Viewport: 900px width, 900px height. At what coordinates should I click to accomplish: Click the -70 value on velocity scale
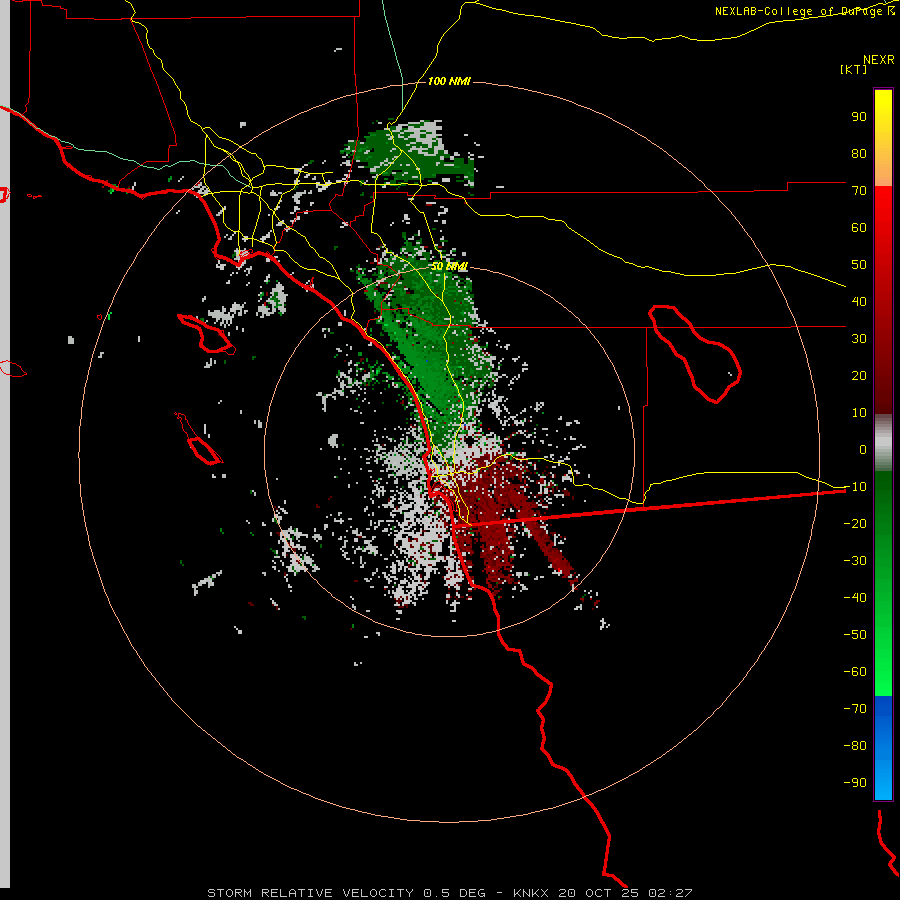pos(855,708)
